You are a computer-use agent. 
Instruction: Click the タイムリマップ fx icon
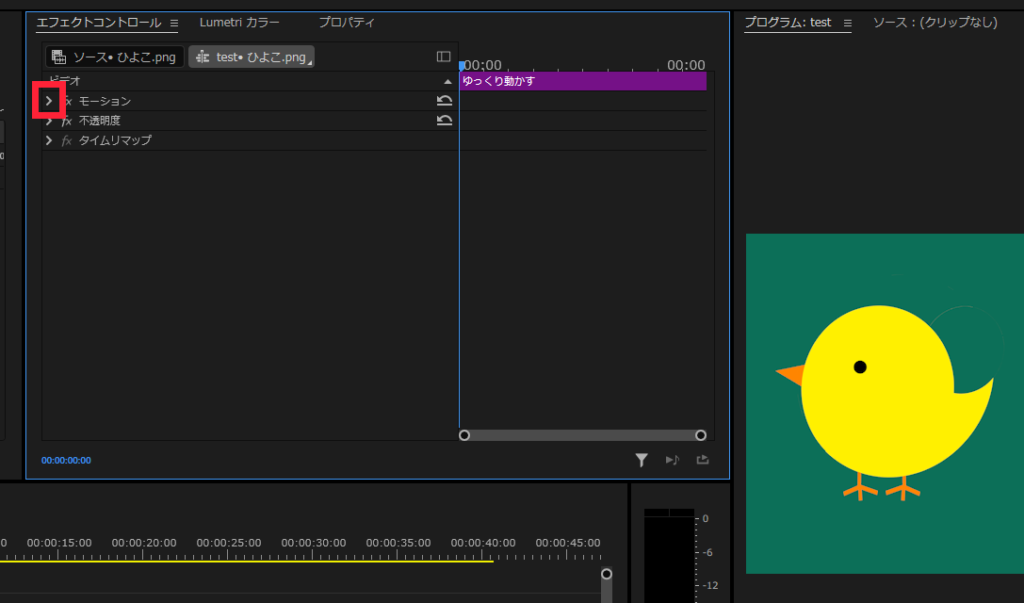pyautogui.click(x=67, y=140)
